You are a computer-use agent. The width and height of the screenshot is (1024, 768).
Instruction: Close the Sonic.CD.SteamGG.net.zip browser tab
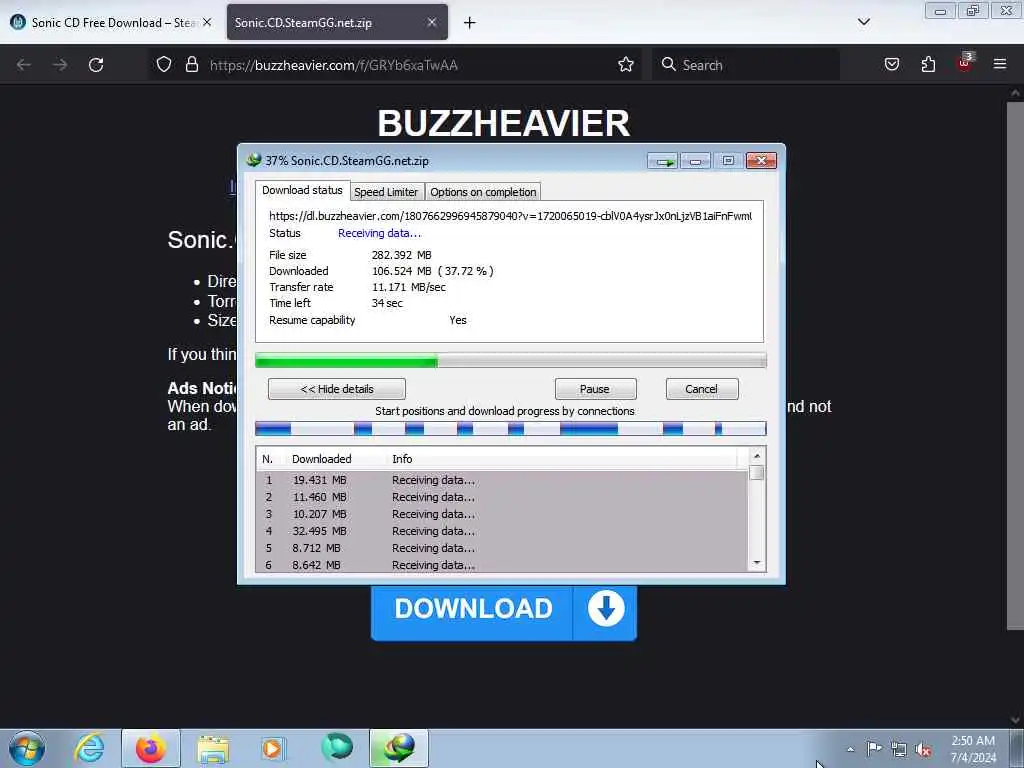pos(432,22)
